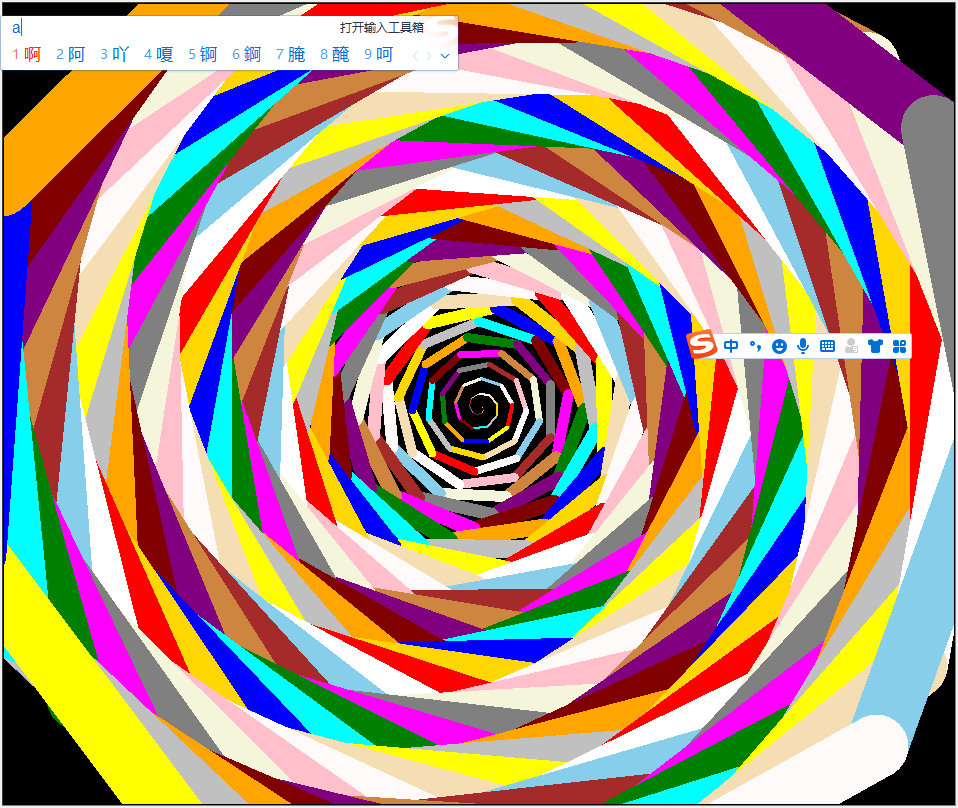Toggle Chinese punctuation mode icon
Image resolution: width=958 pixels, height=808 pixels.
tap(755, 347)
